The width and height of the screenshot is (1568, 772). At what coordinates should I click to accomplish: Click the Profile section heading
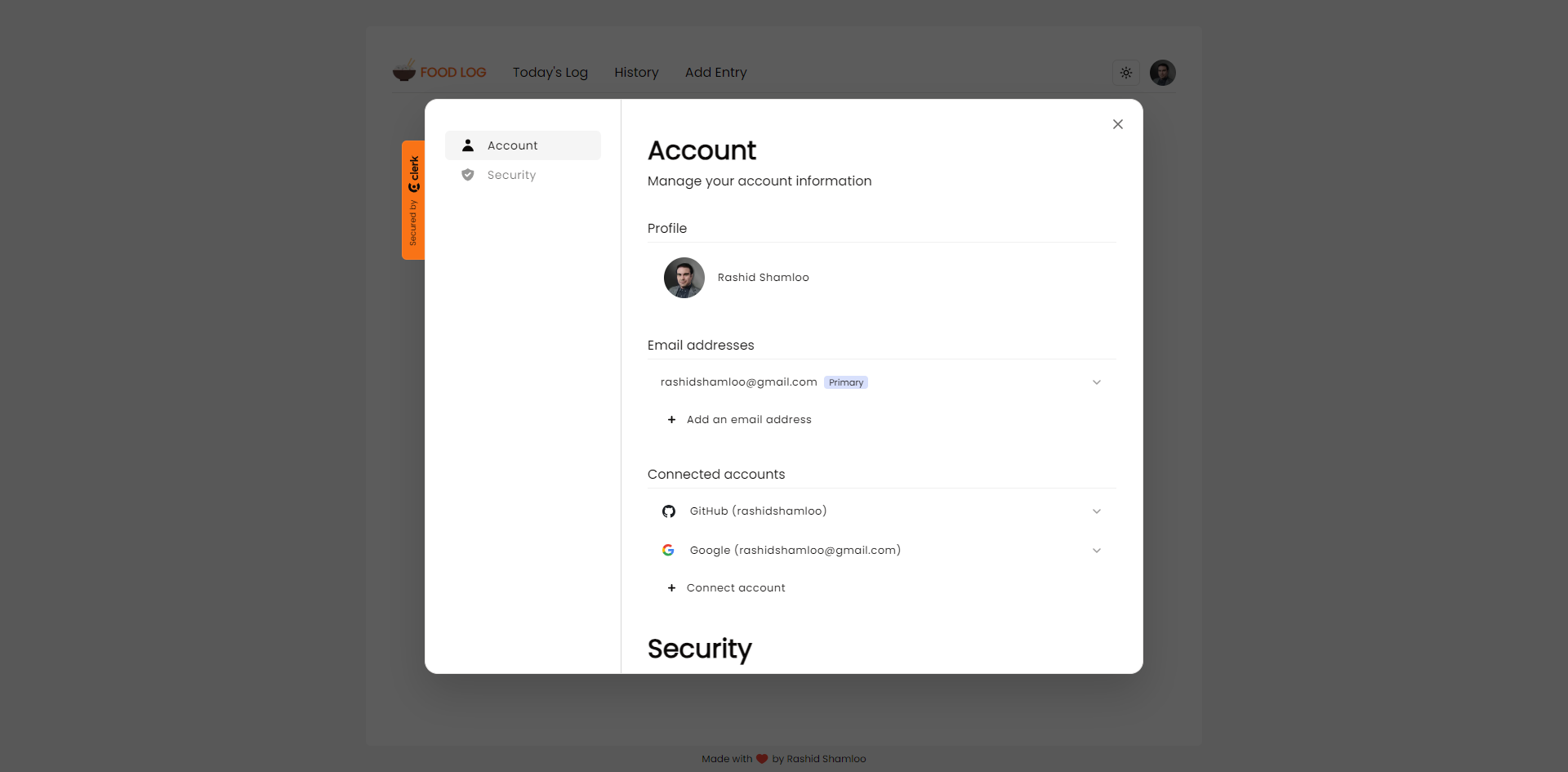pyautogui.click(x=667, y=229)
